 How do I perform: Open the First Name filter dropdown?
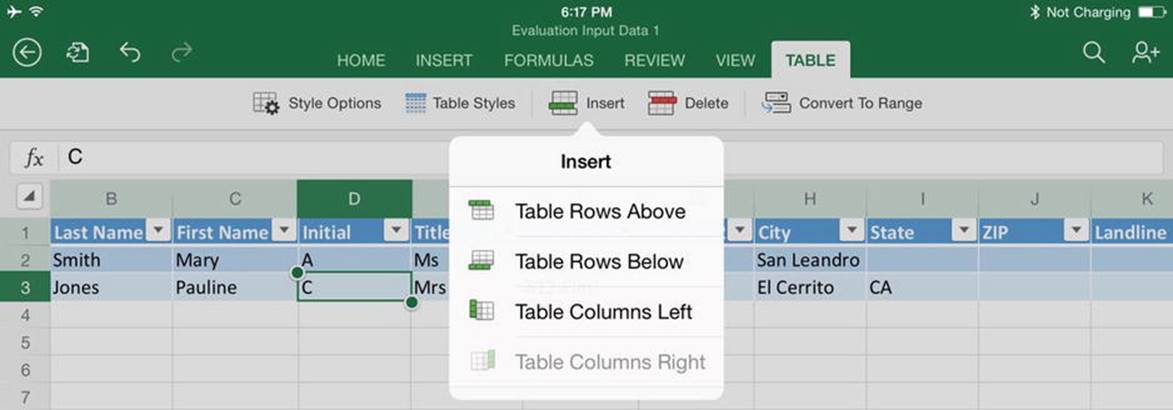coord(283,231)
